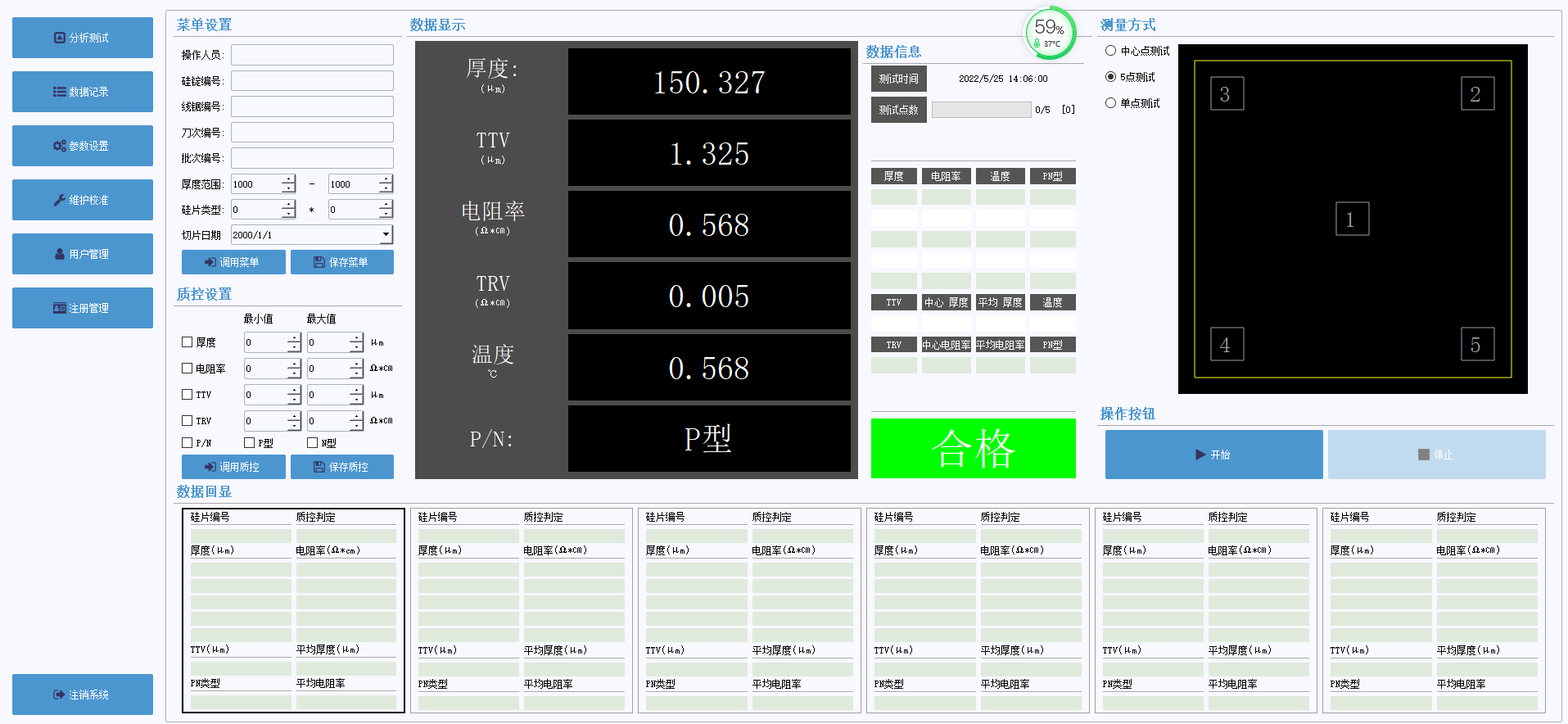Enable the TRV quality control checkbox
The image size is (1568, 724).
point(187,421)
